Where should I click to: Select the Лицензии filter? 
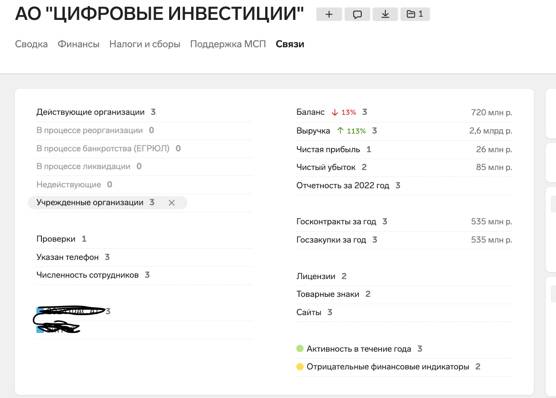[404, 276]
